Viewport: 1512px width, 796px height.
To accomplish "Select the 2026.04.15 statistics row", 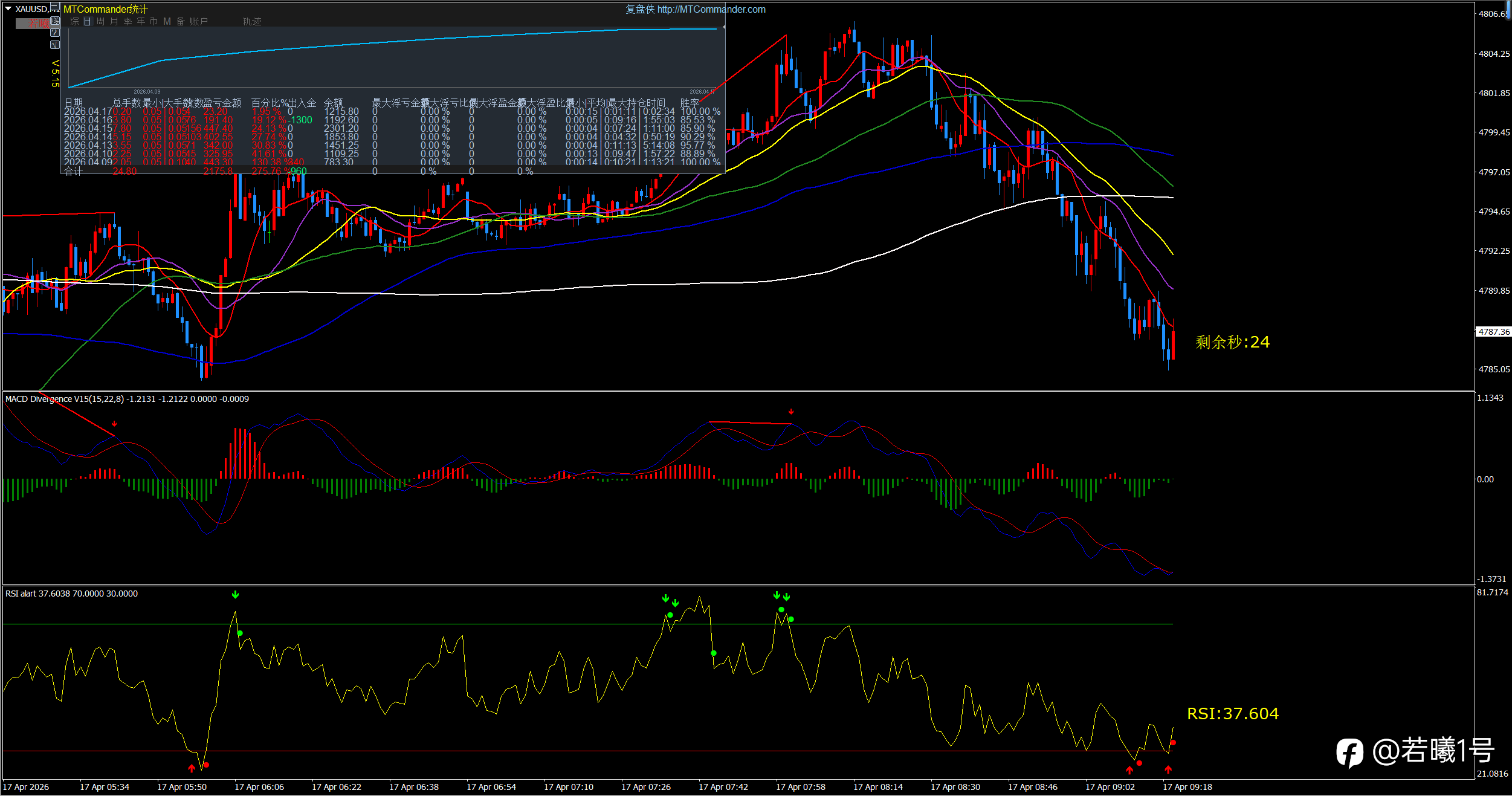I will (x=392, y=128).
